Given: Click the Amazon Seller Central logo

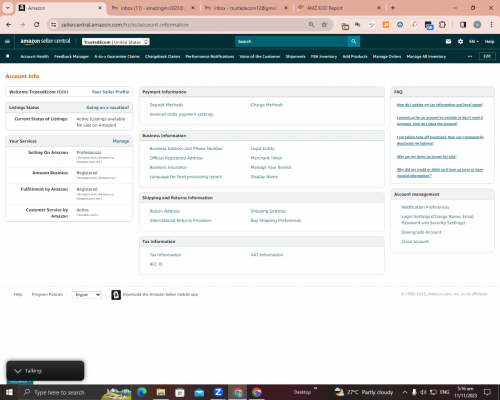Looking at the screenshot, I should 46,41.
